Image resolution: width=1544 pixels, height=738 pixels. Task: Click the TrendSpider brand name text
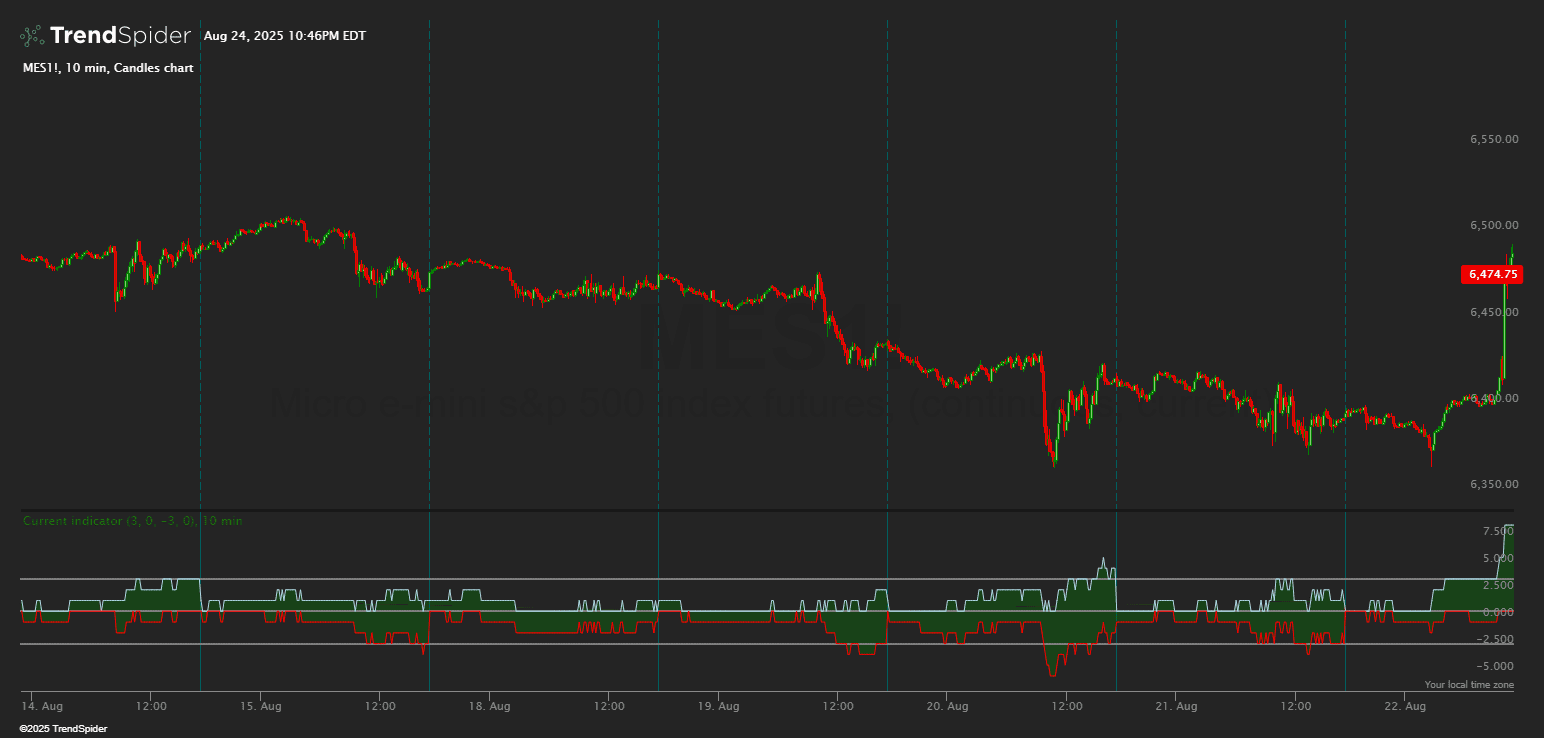coord(120,36)
